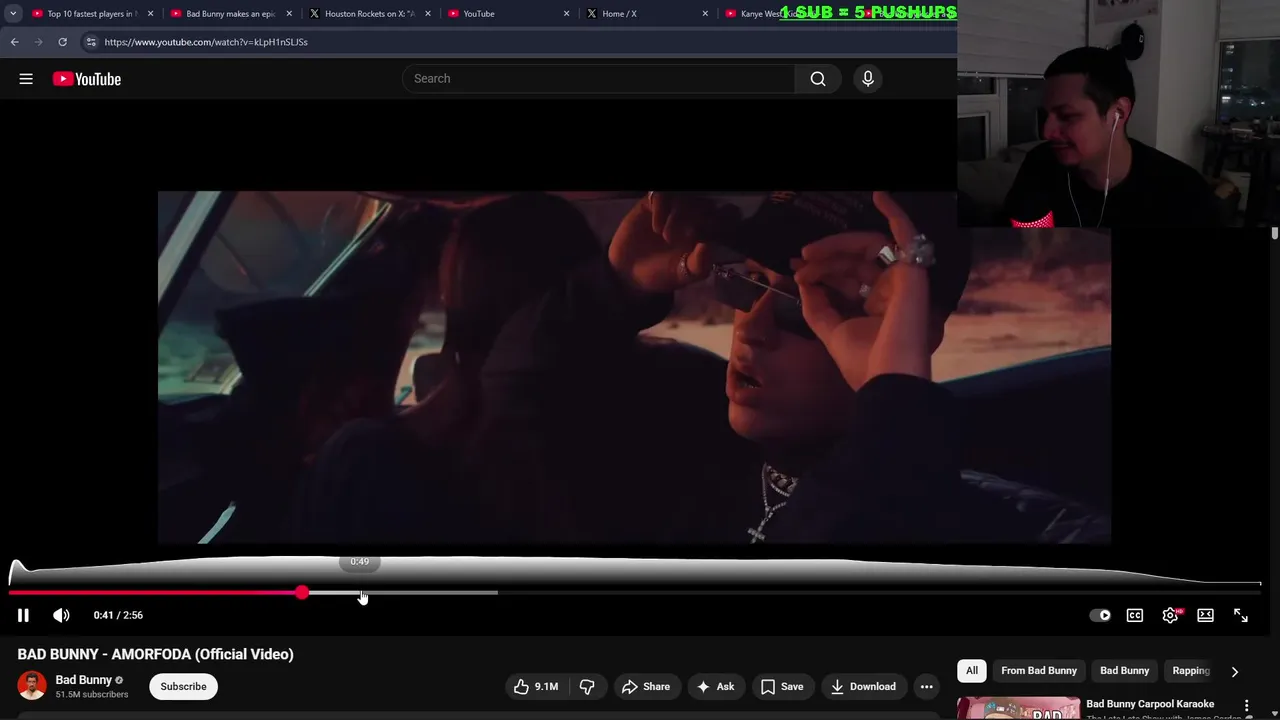Image resolution: width=1280 pixels, height=720 pixels.
Task: Enter full screen mode
Action: [x=1240, y=615]
